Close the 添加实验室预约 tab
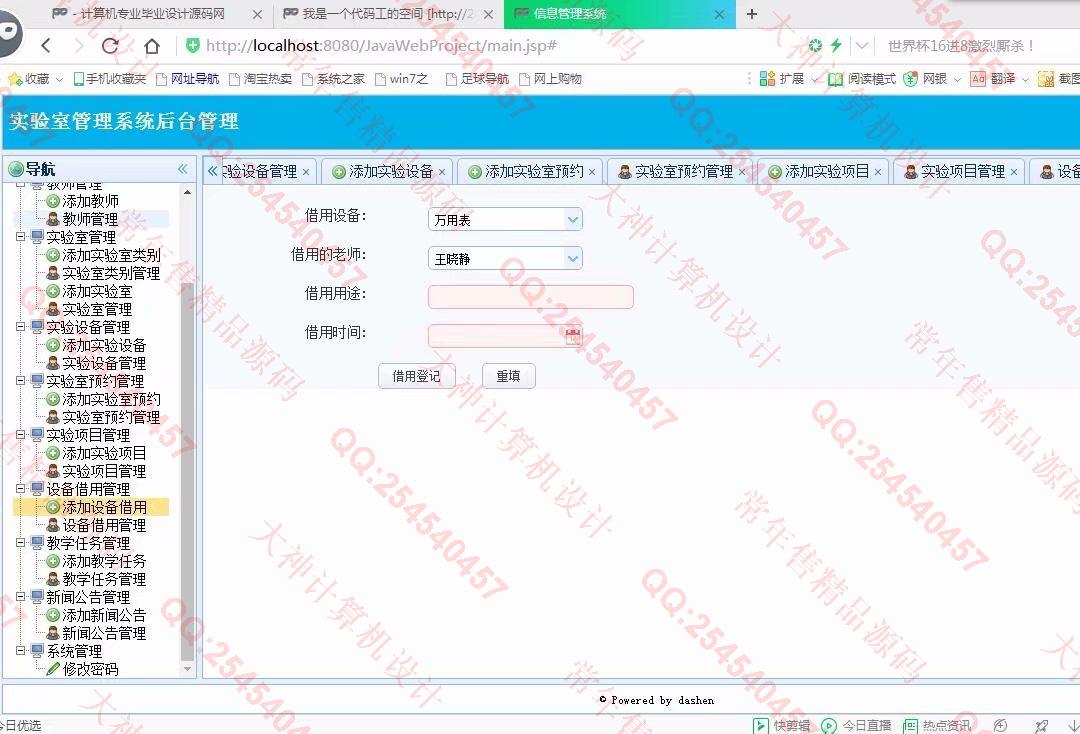Viewport: 1080px width, 734px height. [x=592, y=172]
